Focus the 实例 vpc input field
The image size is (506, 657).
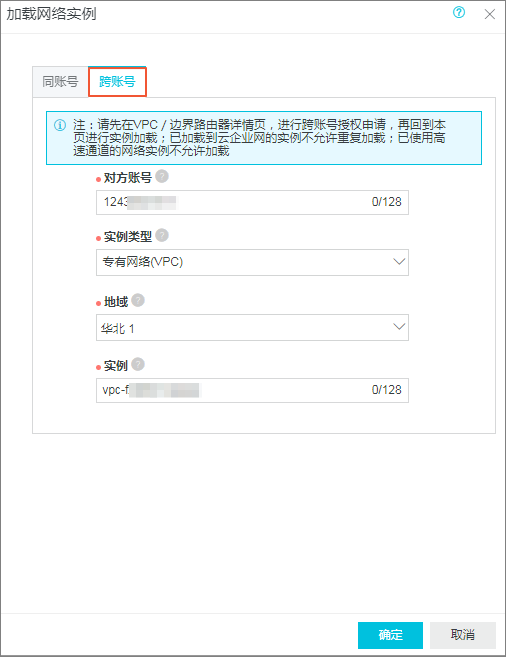(x=252, y=391)
